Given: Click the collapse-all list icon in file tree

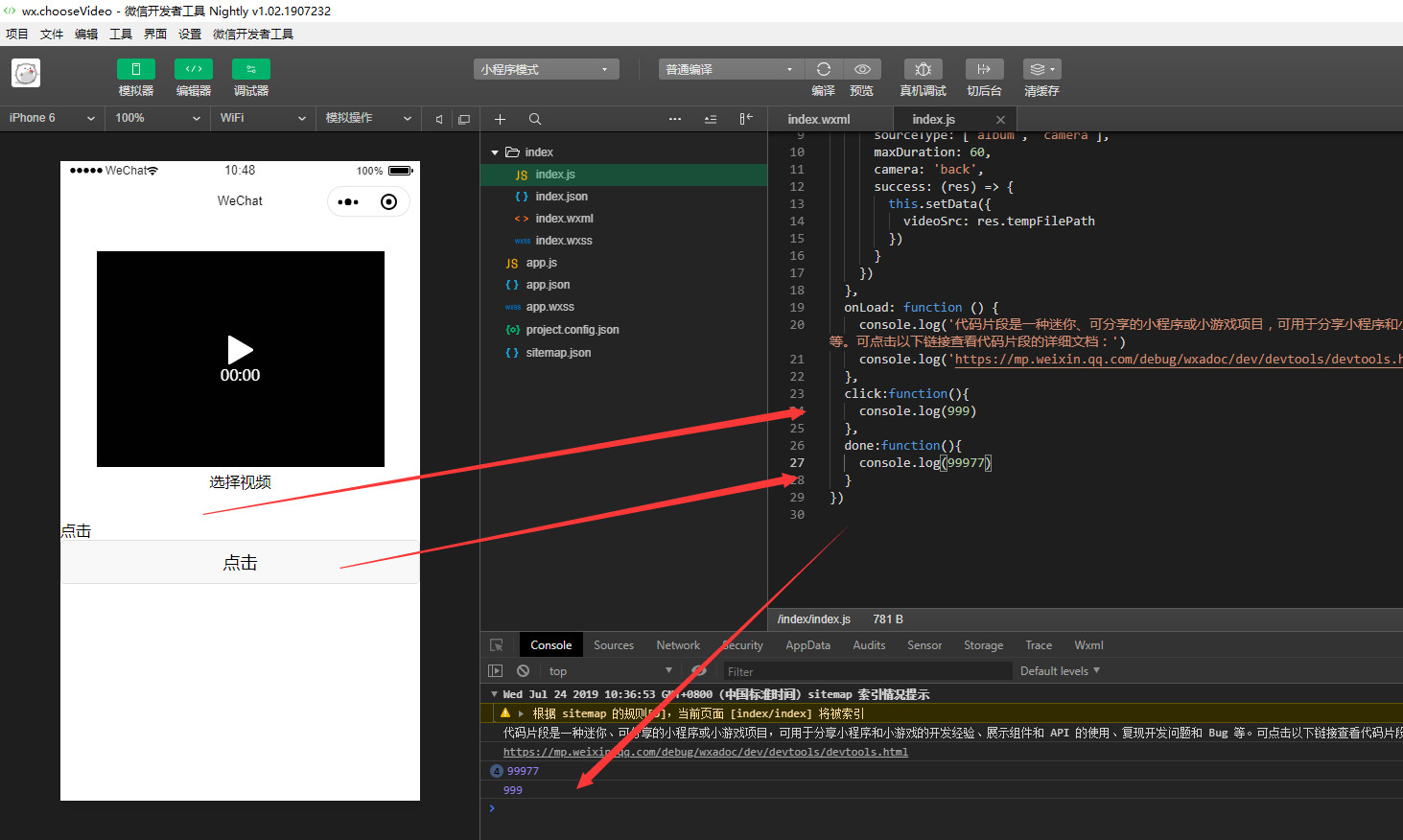Looking at the screenshot, I should point(711,119).
